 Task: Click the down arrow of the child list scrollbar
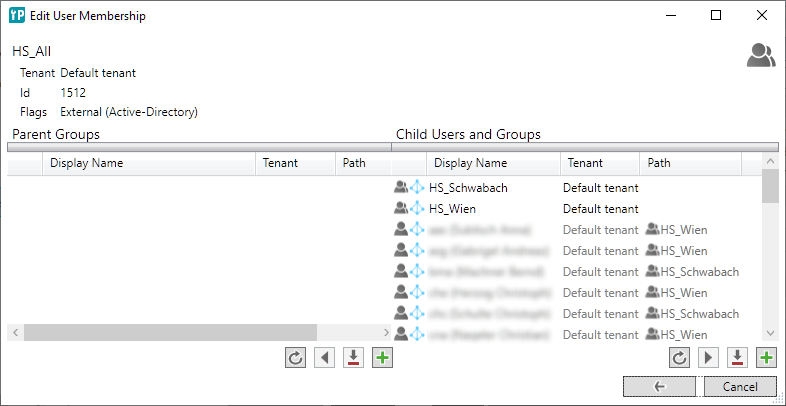coord(770,333)
